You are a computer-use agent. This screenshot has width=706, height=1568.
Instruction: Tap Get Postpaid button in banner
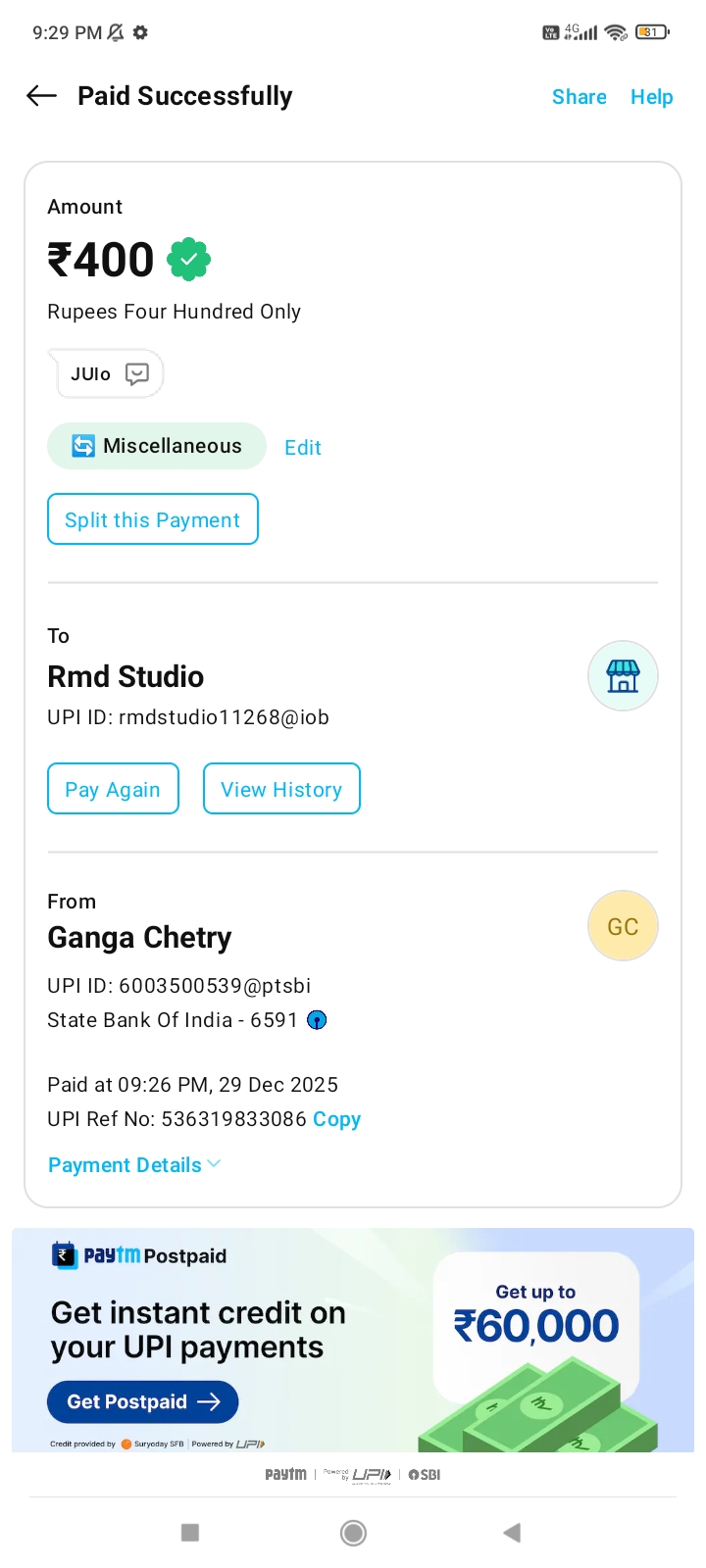[x=143, y=1402]
